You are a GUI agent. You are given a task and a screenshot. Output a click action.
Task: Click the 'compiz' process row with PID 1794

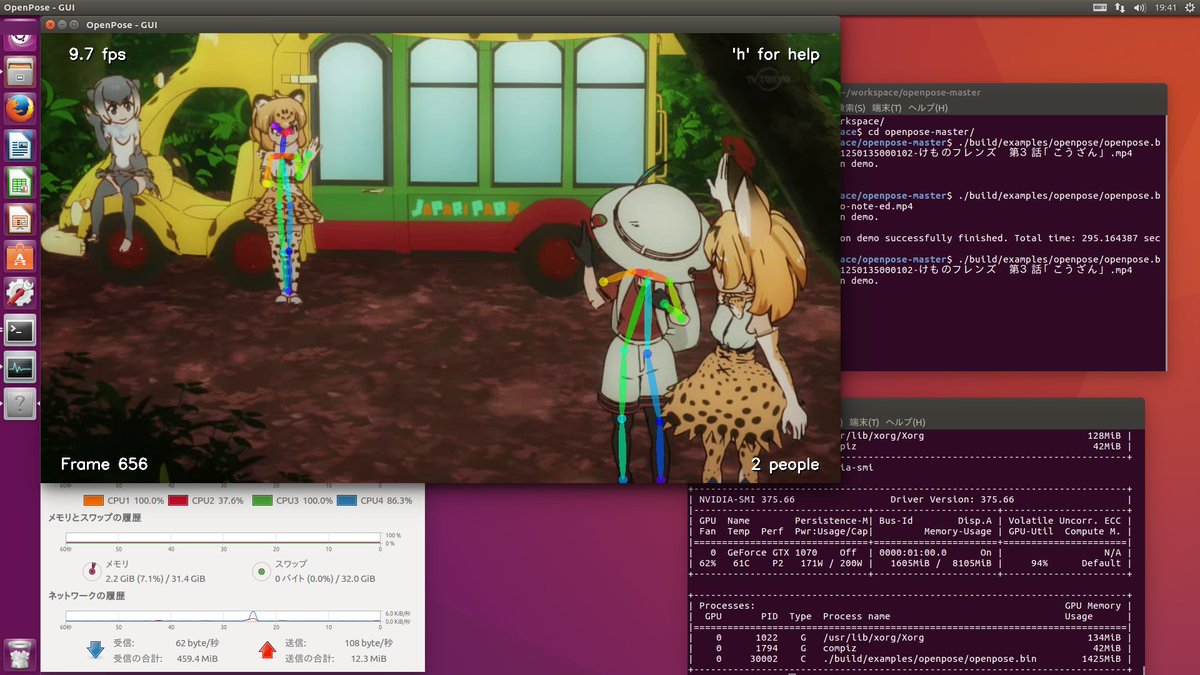pos(910,648)
